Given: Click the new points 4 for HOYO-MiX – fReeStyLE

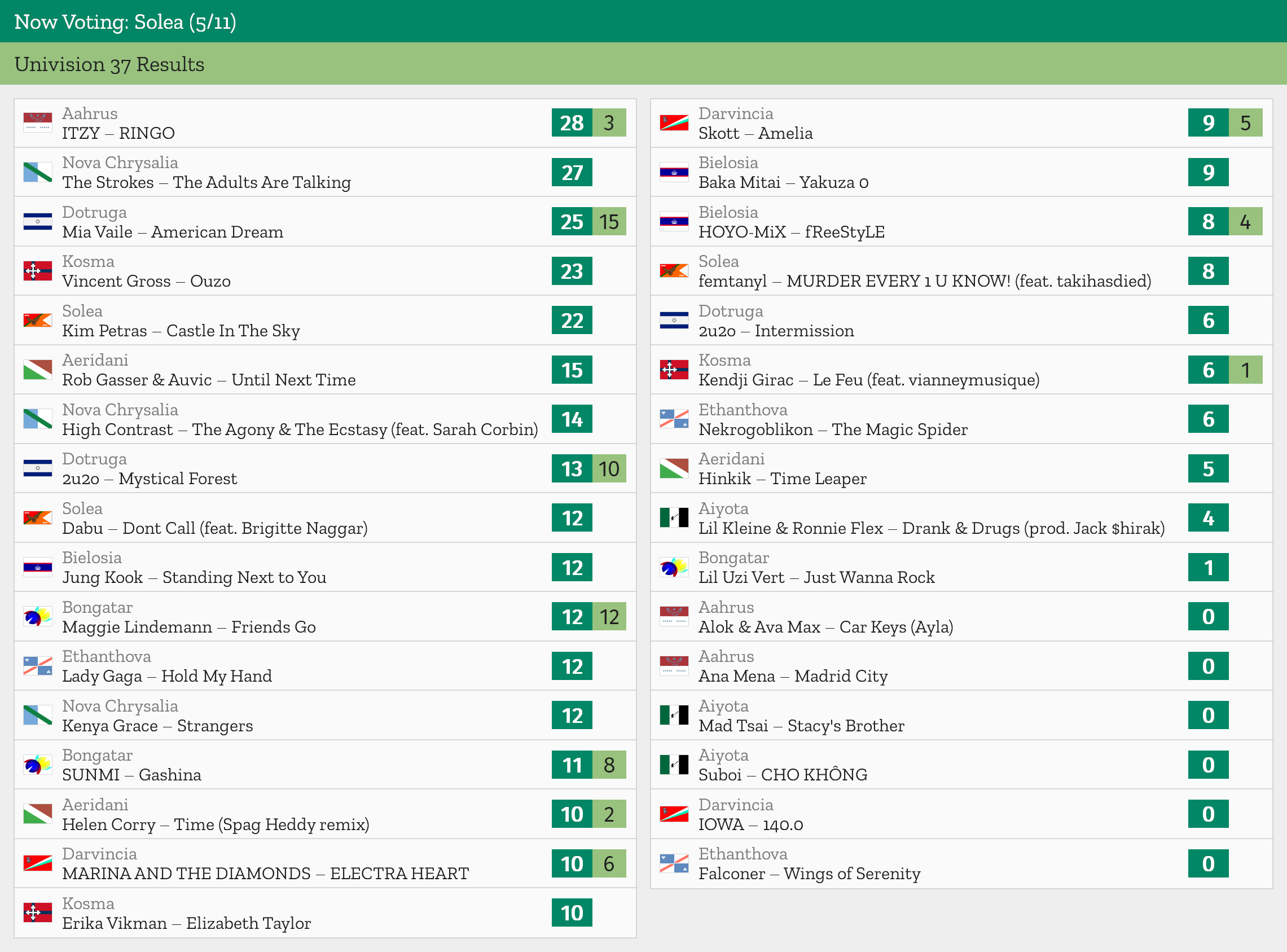Looking at the screenshot, I should (1245, 221).
